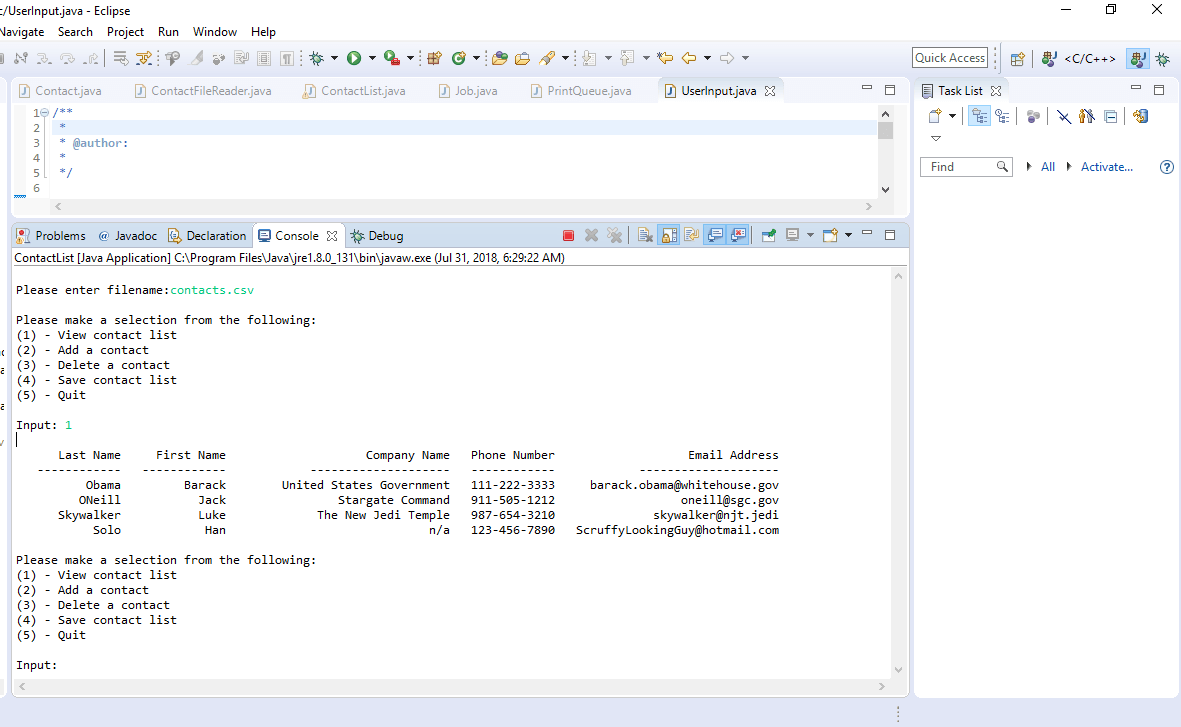Click the Open Task icon
Viewport: 1181px width, 727px height.
click(x=523, y=58)
